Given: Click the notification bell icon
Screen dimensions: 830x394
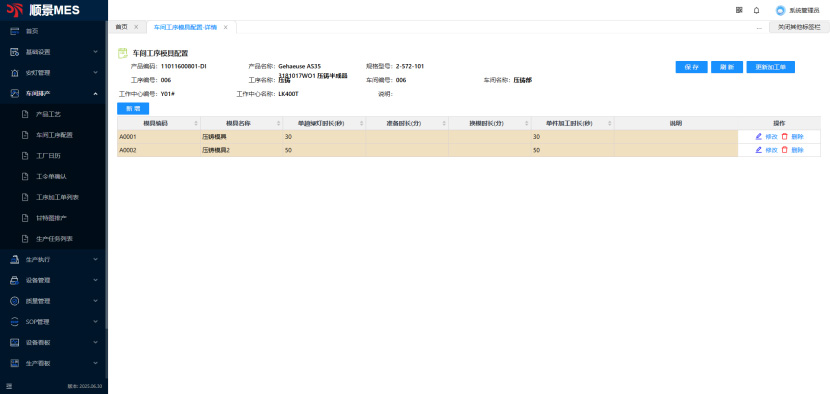Looking at the screenshot, I should (756, 10).
